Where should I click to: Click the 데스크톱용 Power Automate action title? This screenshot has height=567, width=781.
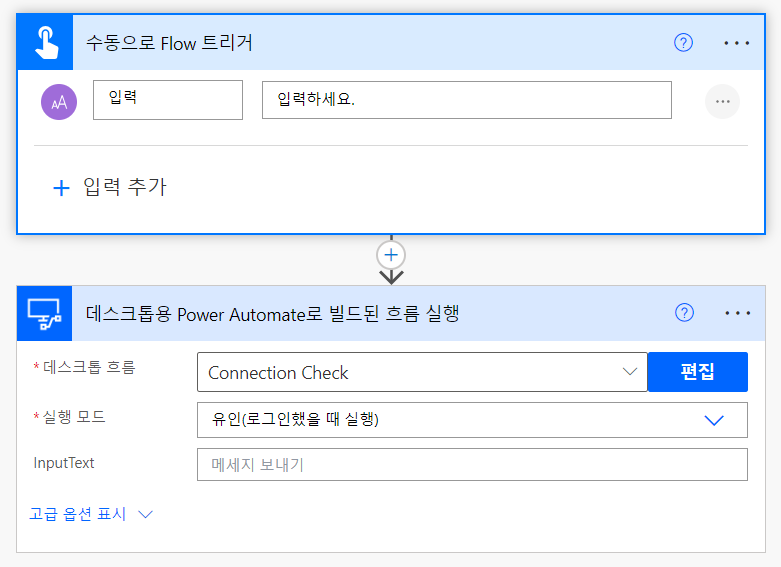click(272, 314)
